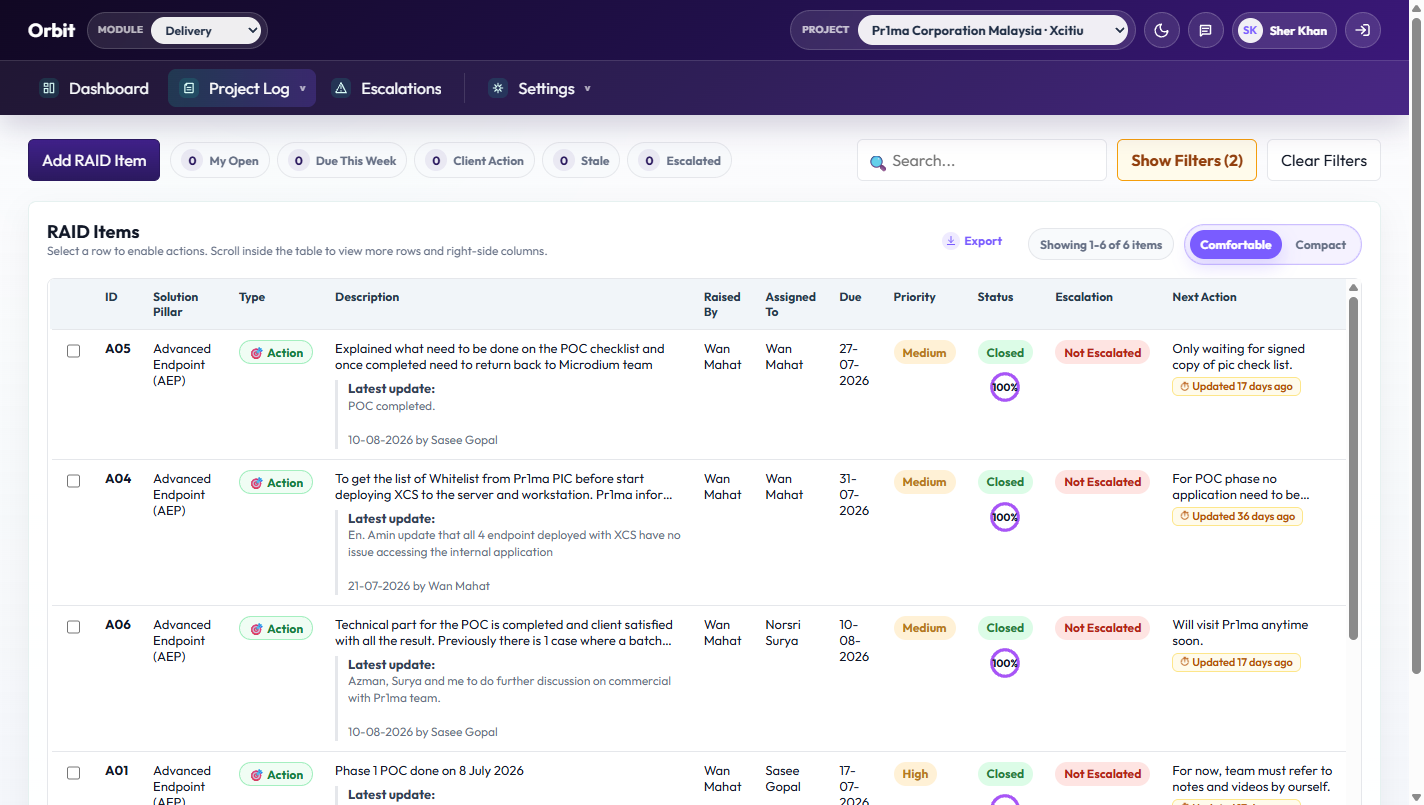Select the checkbox for row A05
The height and width of the screenshot is (805, 1424).
(73, 351)
